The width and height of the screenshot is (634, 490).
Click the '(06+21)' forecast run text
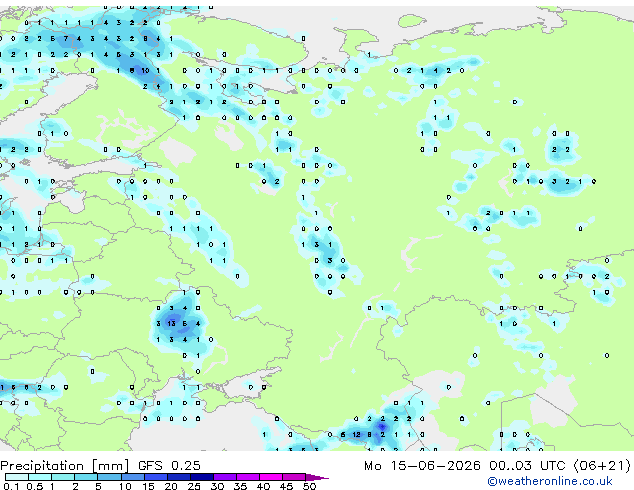point(602,466)
